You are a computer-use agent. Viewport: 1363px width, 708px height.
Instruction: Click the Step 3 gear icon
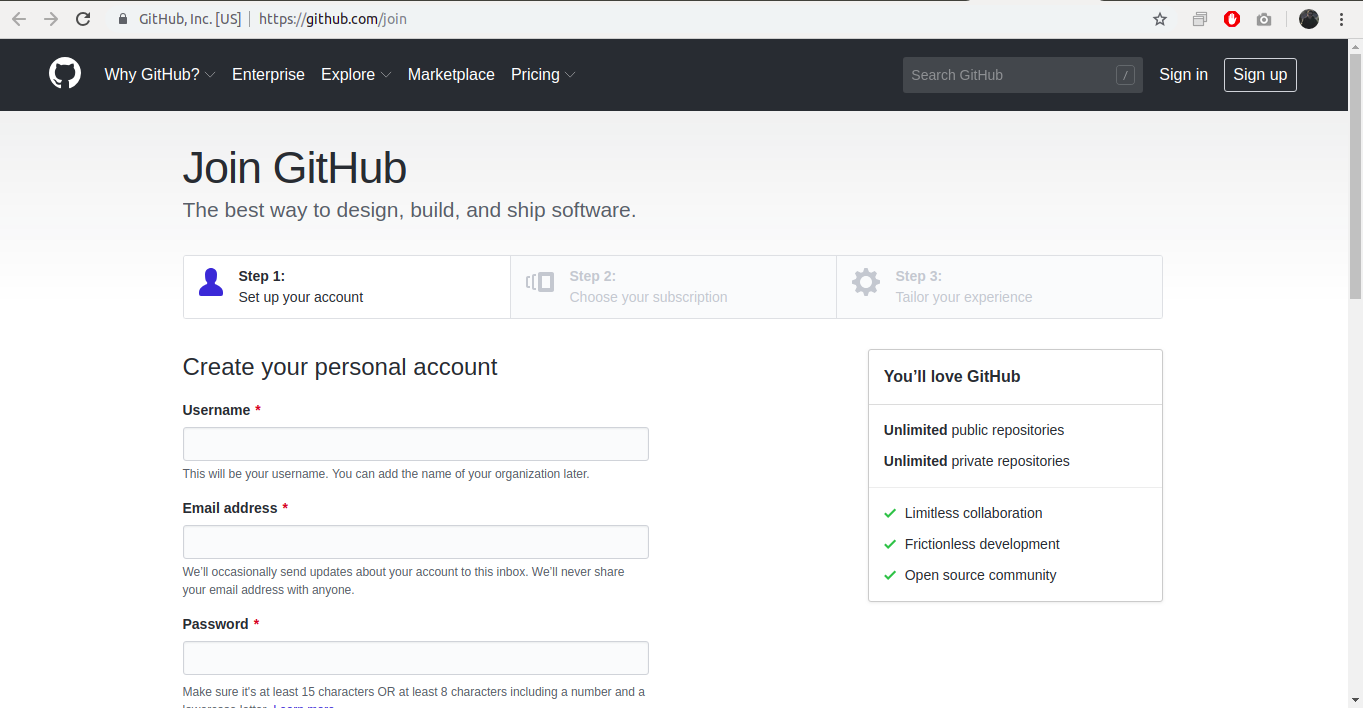click(x=866, y=282)
